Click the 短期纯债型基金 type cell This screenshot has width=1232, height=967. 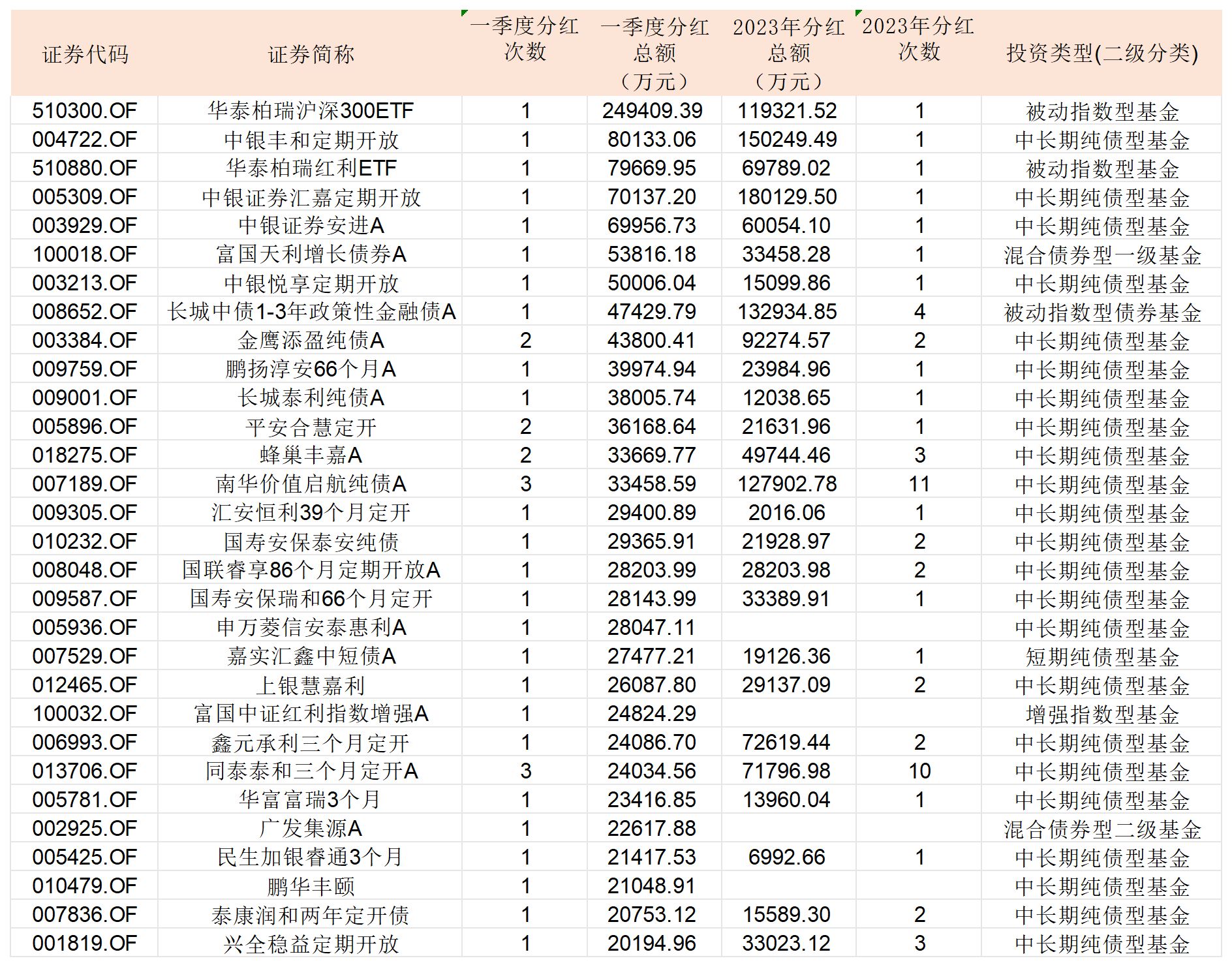[x=1101, y=656]
